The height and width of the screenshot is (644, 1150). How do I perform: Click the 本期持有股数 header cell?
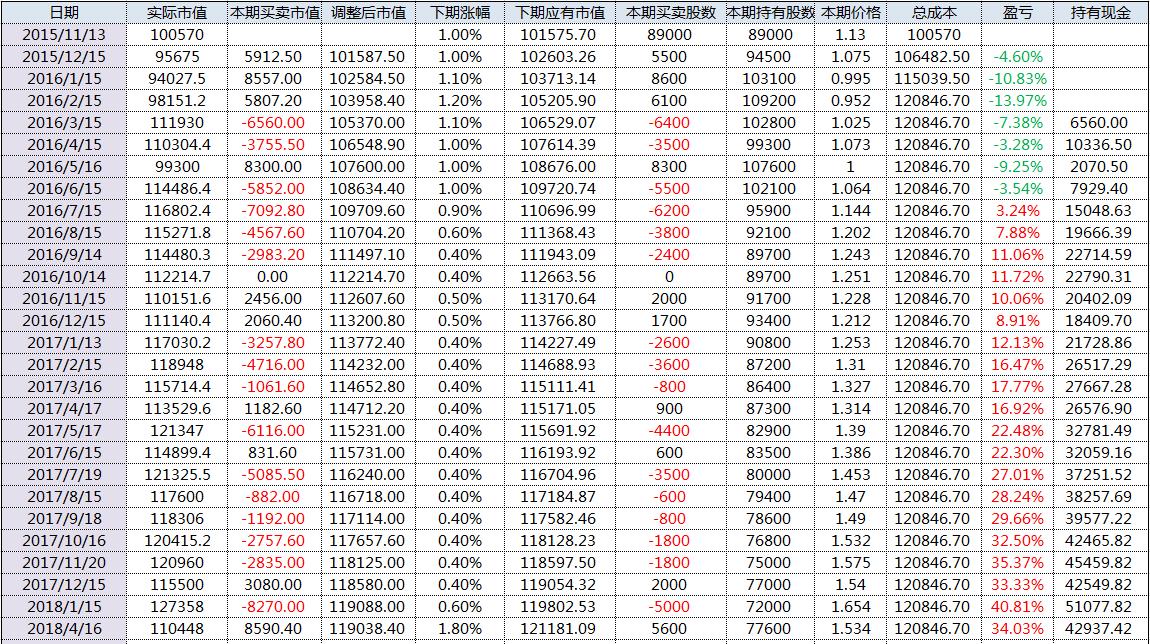(770, 12)
